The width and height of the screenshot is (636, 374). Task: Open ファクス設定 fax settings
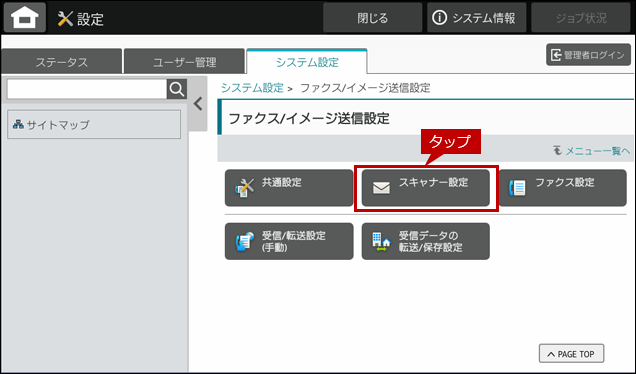563,188
